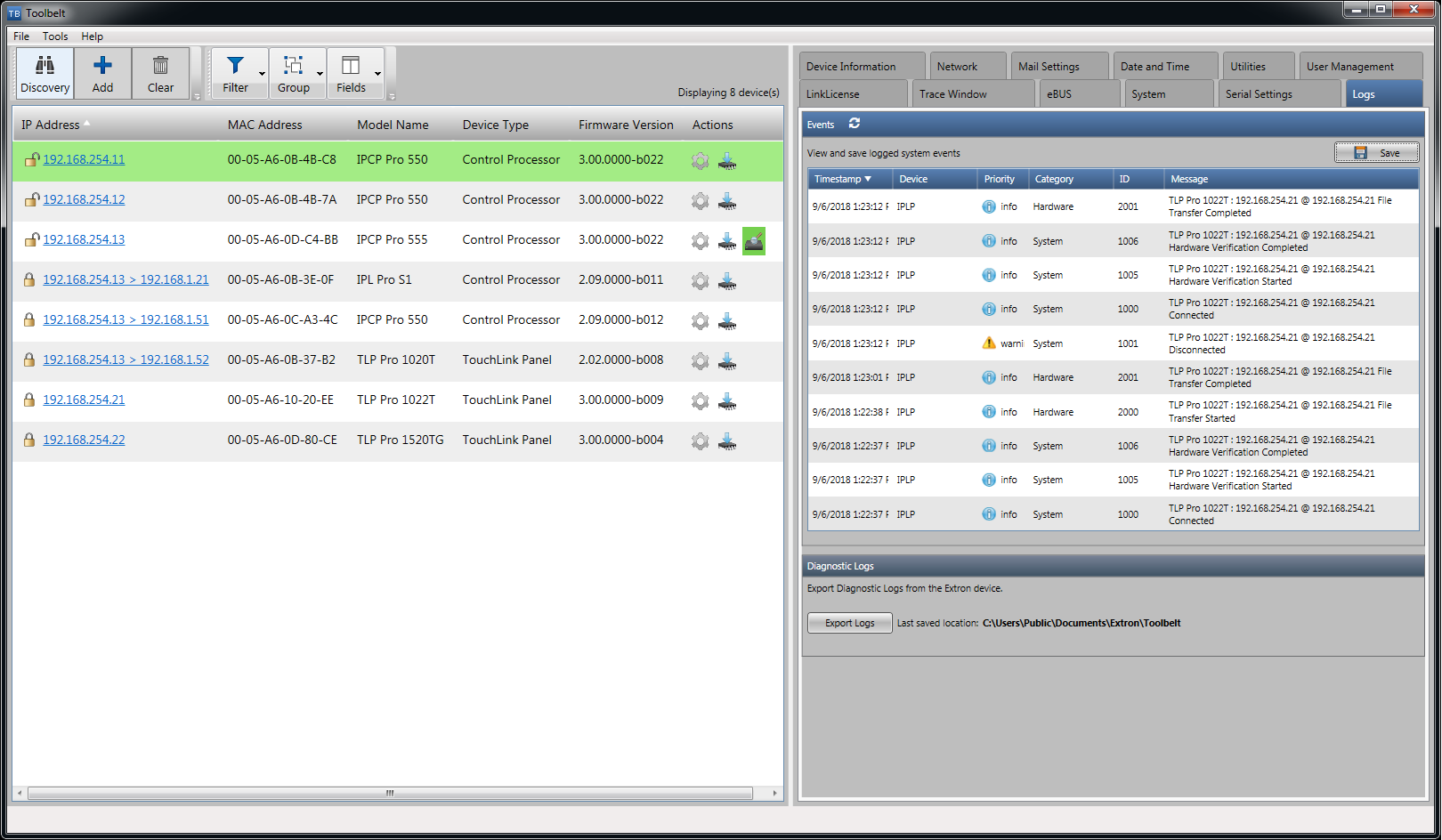This screenshot has height=840, width=1442.
Task: Click the padlock icon beside 192.168.254.21
Action: coord(29,400)
